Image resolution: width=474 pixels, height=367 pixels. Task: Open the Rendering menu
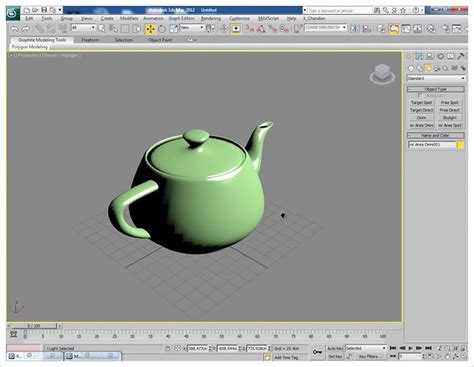(211, 18)
